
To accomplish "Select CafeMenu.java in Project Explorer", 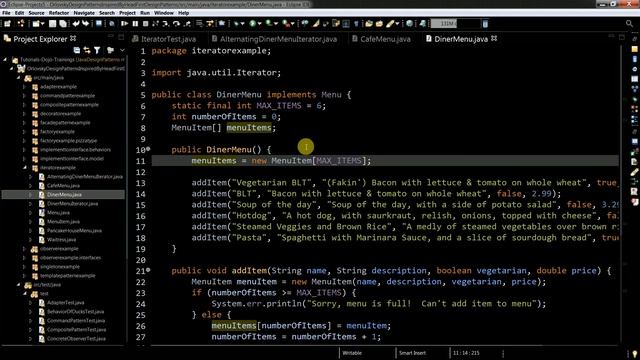I will [63, 186].
